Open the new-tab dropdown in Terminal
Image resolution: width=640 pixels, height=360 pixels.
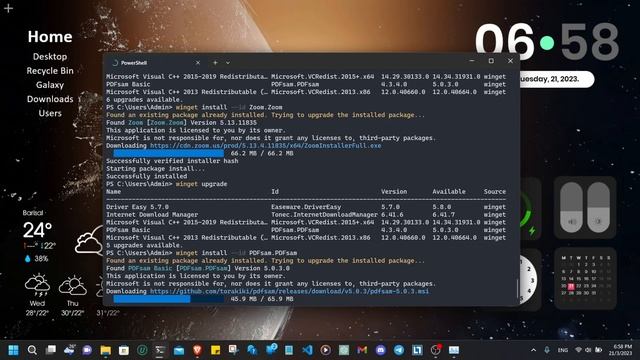[x=228, y=63]
